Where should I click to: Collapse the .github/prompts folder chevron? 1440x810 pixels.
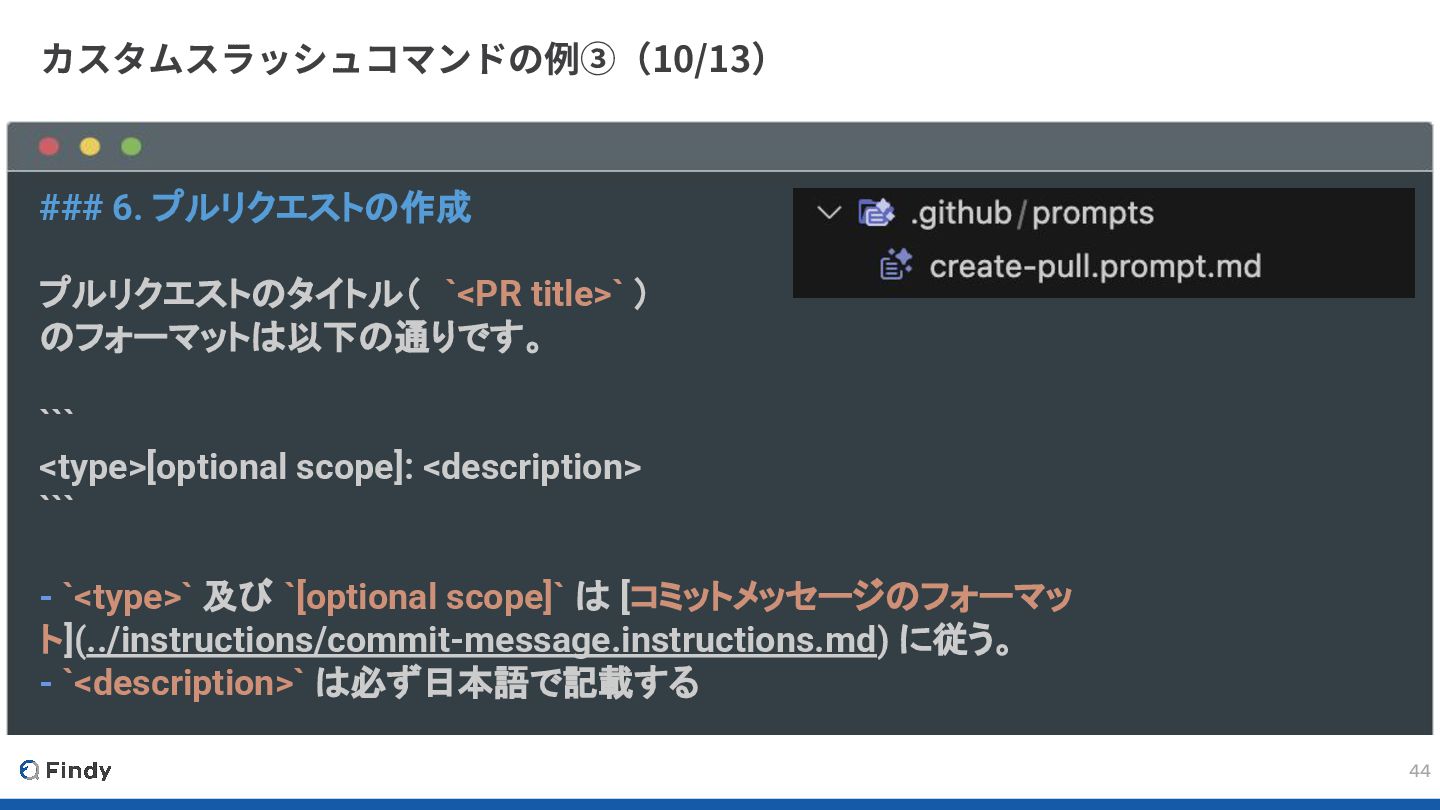tap(829, 213)
